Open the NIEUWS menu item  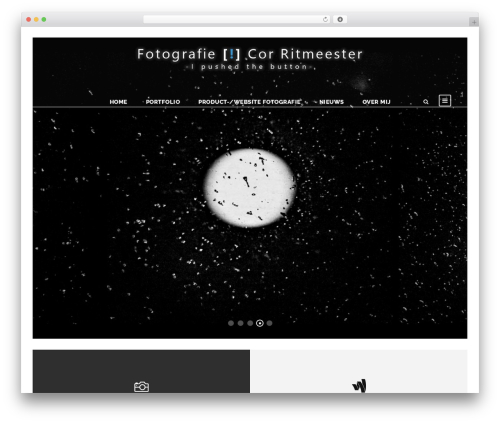click(x=331, y=102)
